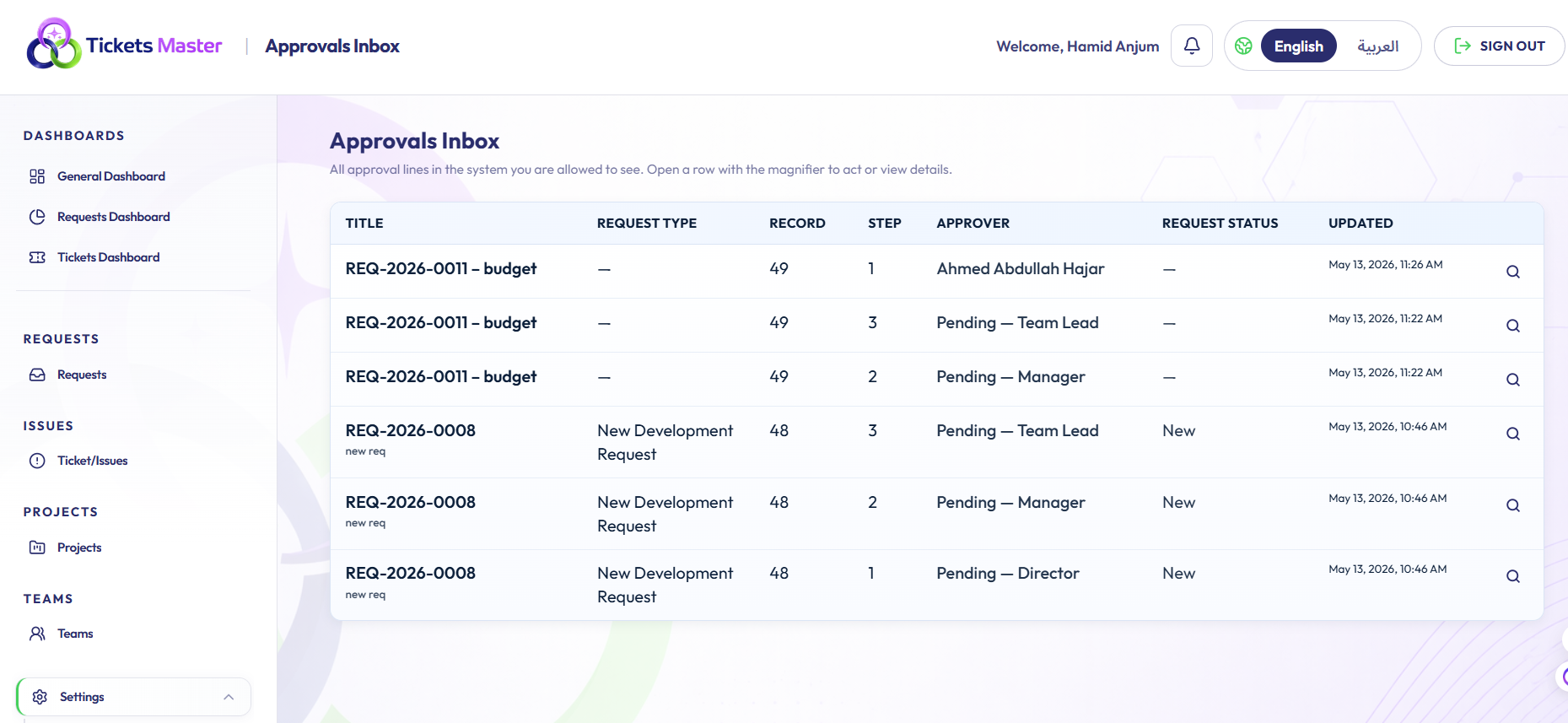The width and height of the screenshot is (1568, 723).
Task: Switch language to English
Action: click(1299, 46)
